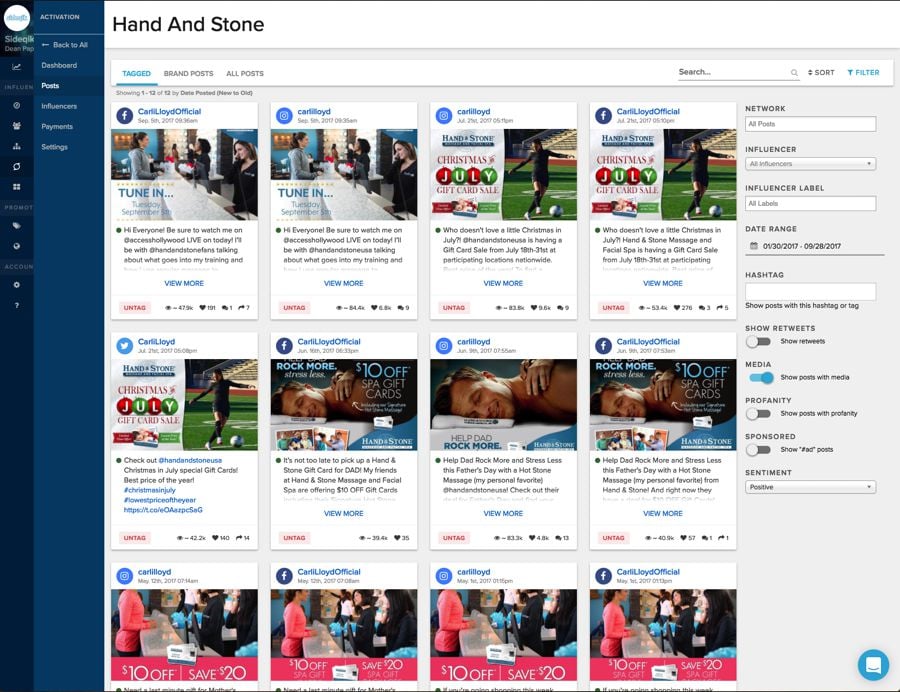
Task: Click Instagram icon on May 12th 07:14am post
Action: click(x=125, y=576)
